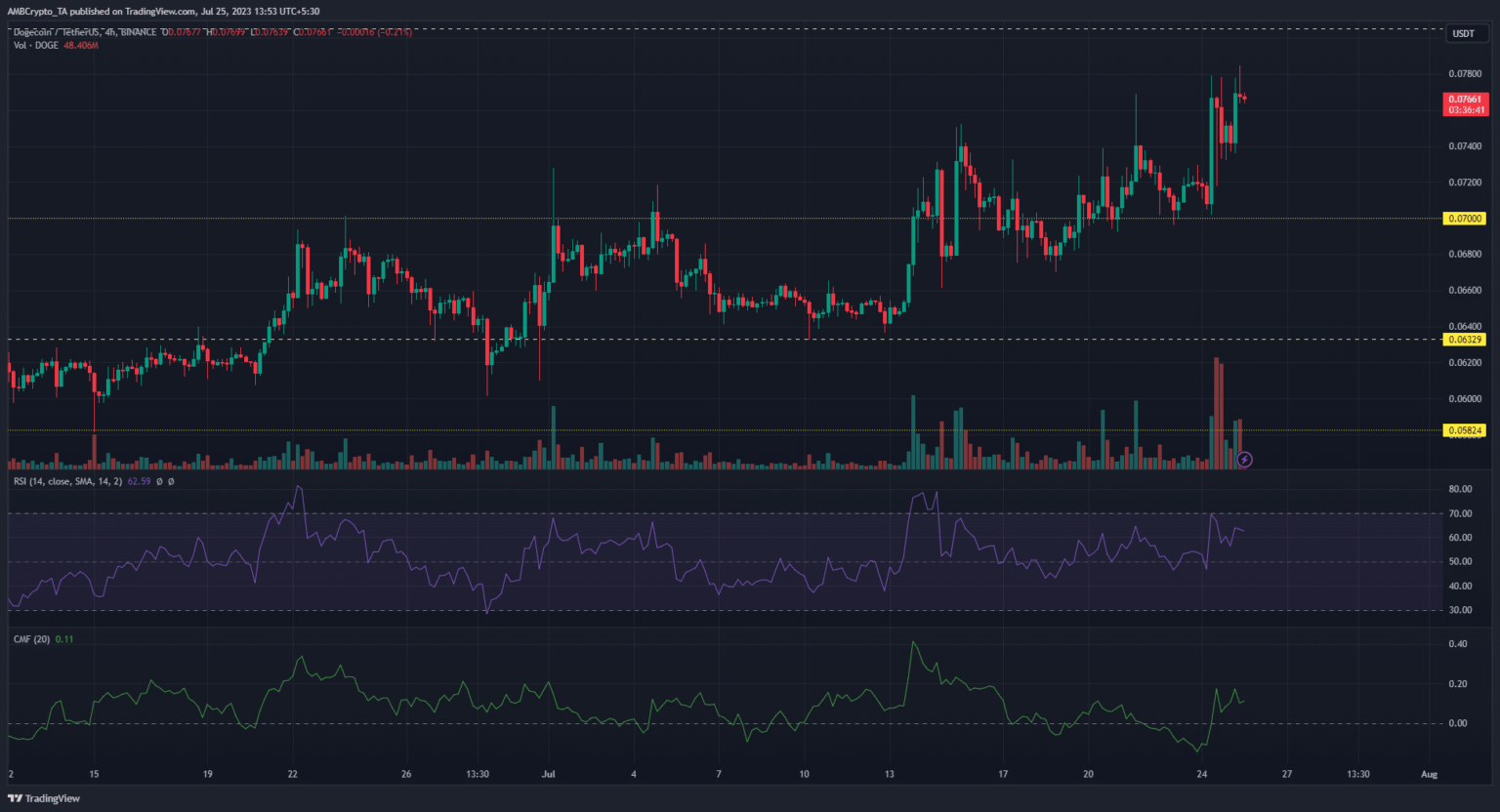Screen dimensions: 1500x812
Task: Click the 24 date label on time axis
Action: click(1202, 774)
